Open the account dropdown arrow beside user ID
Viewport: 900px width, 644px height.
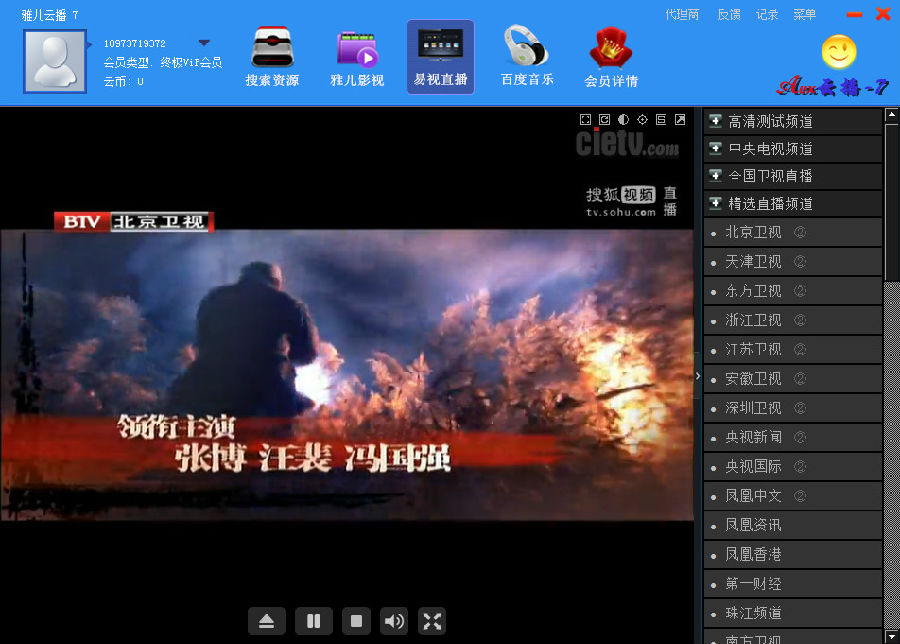[204, 43]
